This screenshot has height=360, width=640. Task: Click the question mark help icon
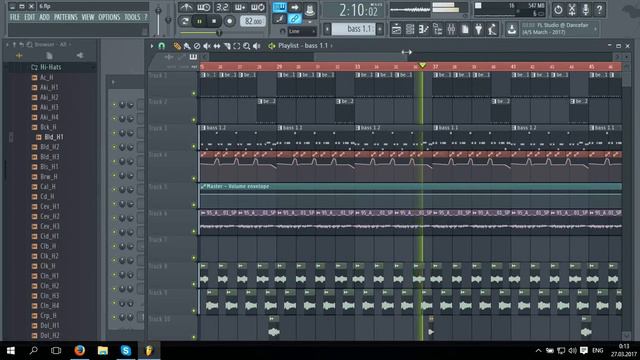pyautogui.click(x=599, y=9)
